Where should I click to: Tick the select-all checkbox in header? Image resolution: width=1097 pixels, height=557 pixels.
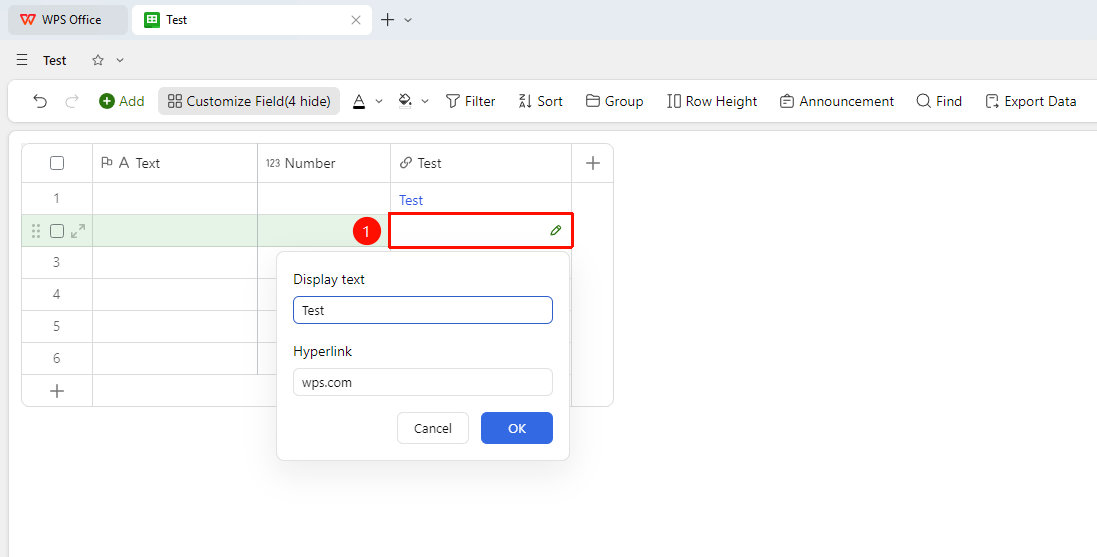coord(57,163)
